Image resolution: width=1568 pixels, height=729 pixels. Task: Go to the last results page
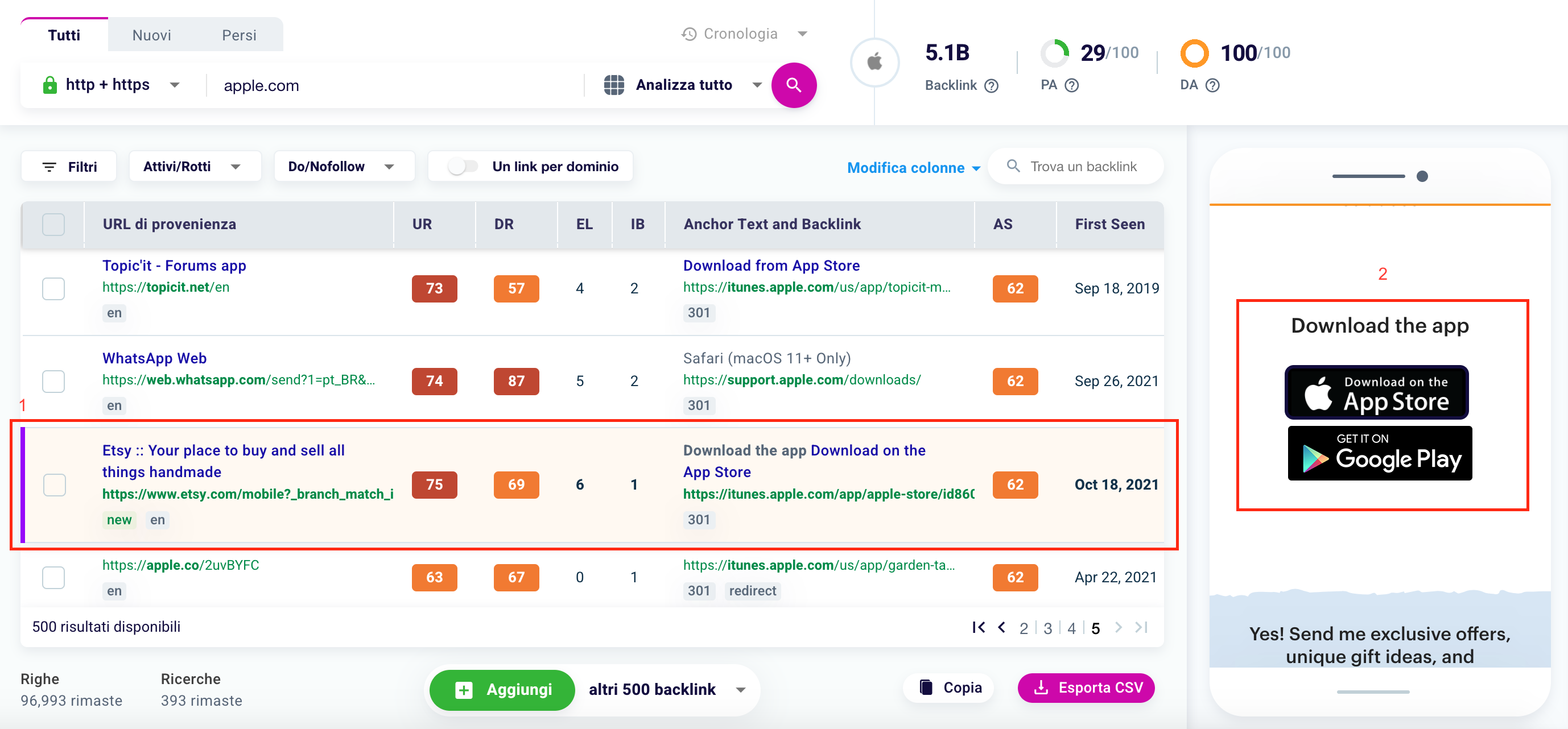click(1141, 627)
